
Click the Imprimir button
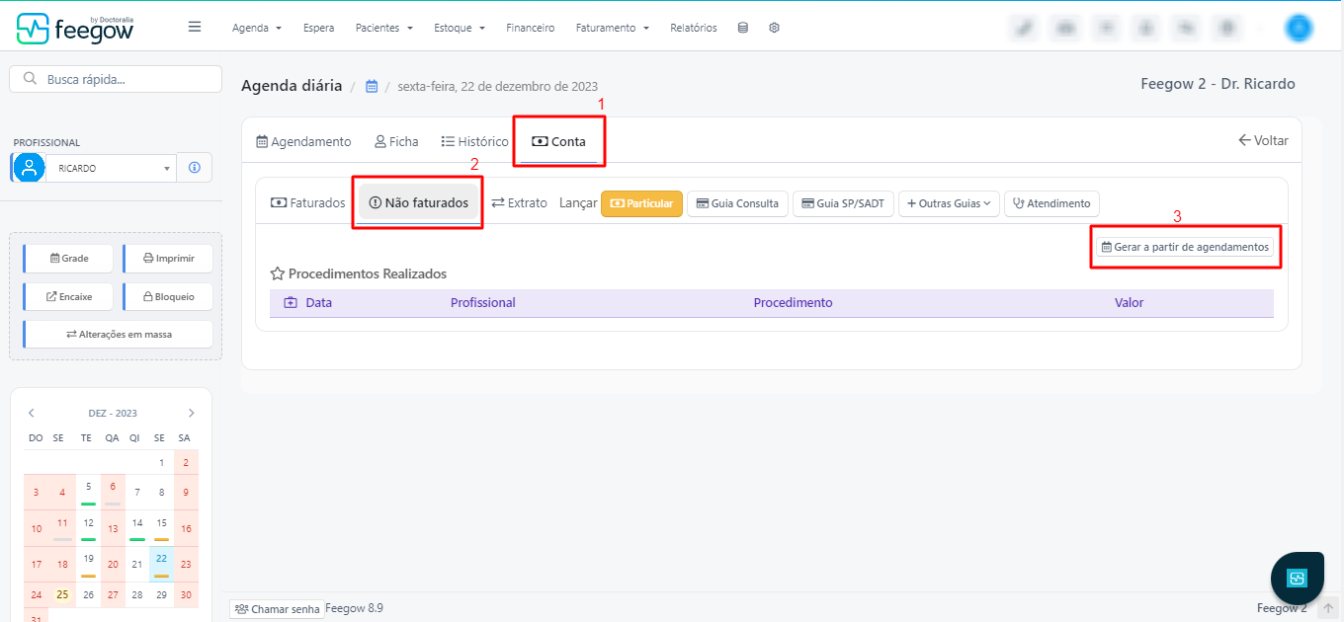[168, 258]
